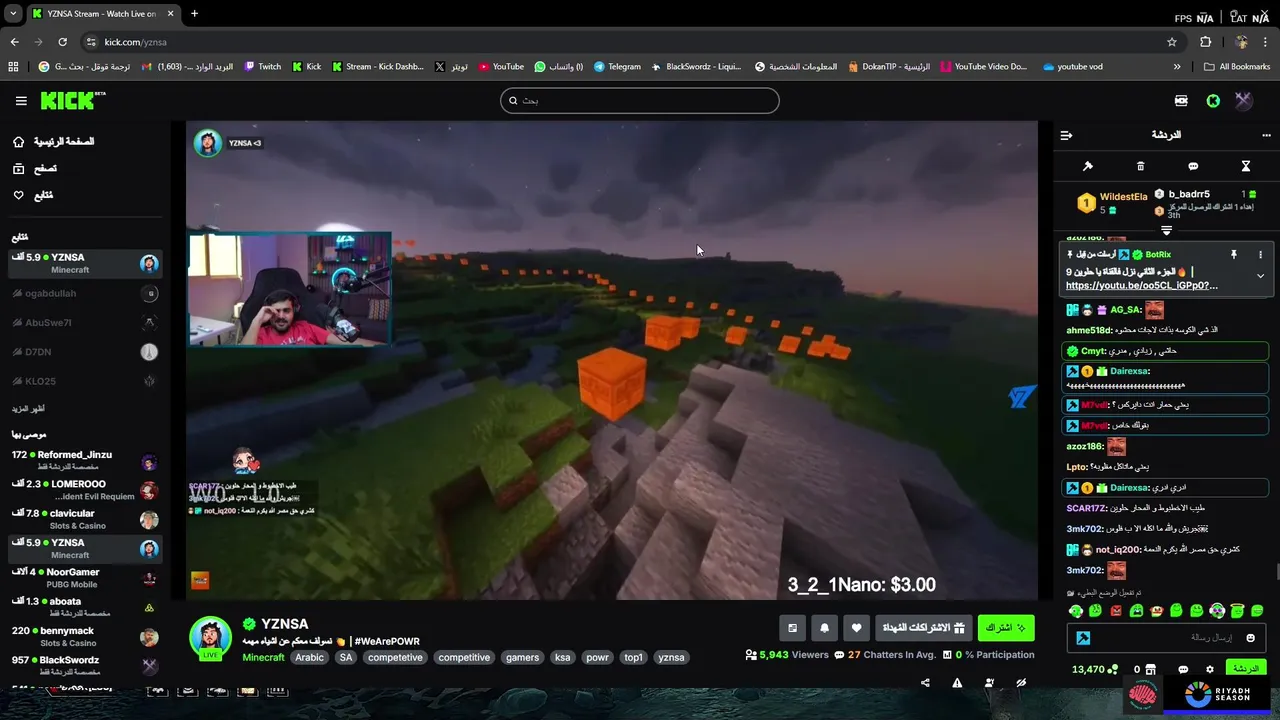Open the profile avatar in Kick header
This screenshot has height=720, width=1280.
1243,100
